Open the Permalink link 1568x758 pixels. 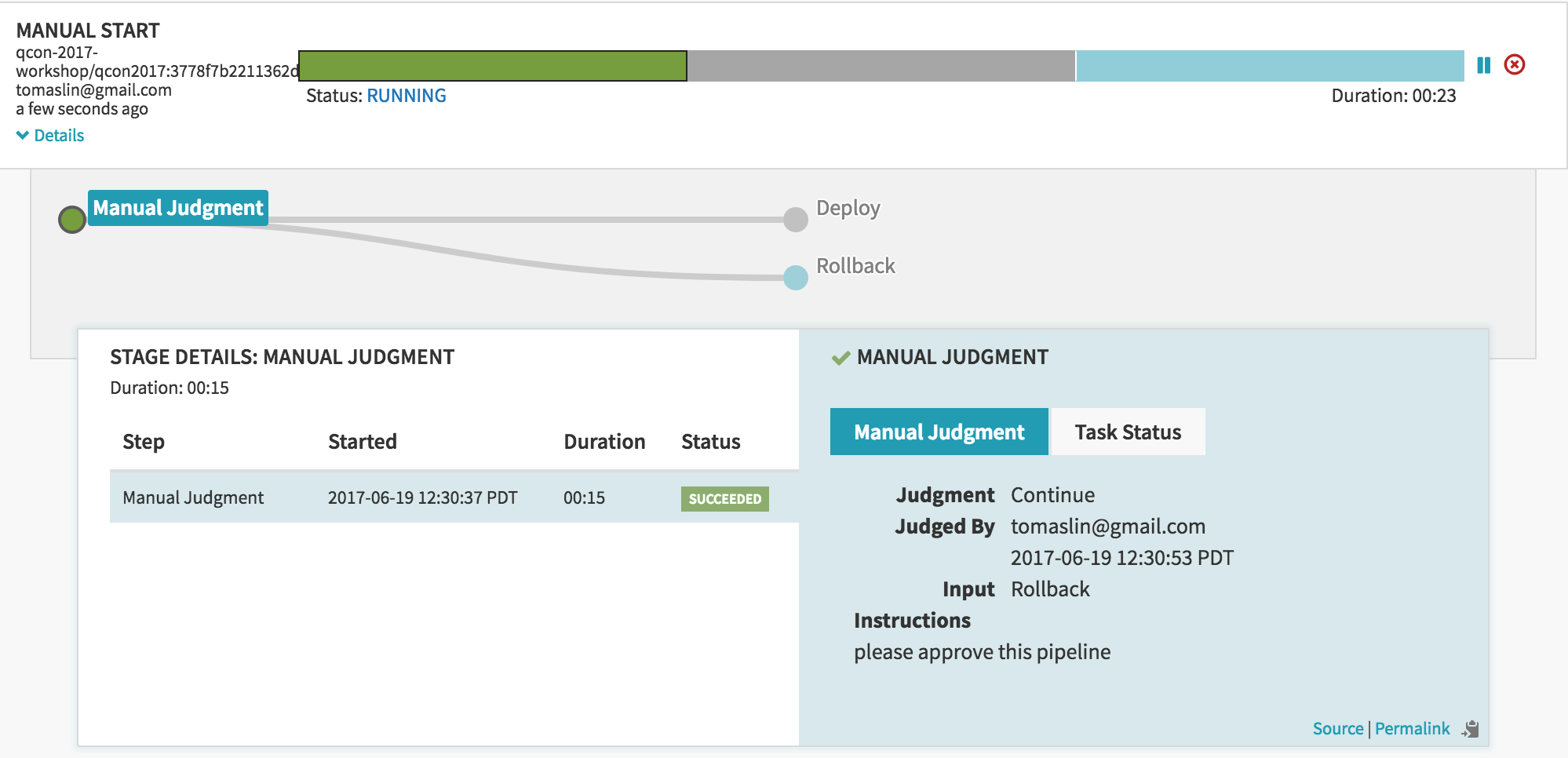coord(1412,729)
